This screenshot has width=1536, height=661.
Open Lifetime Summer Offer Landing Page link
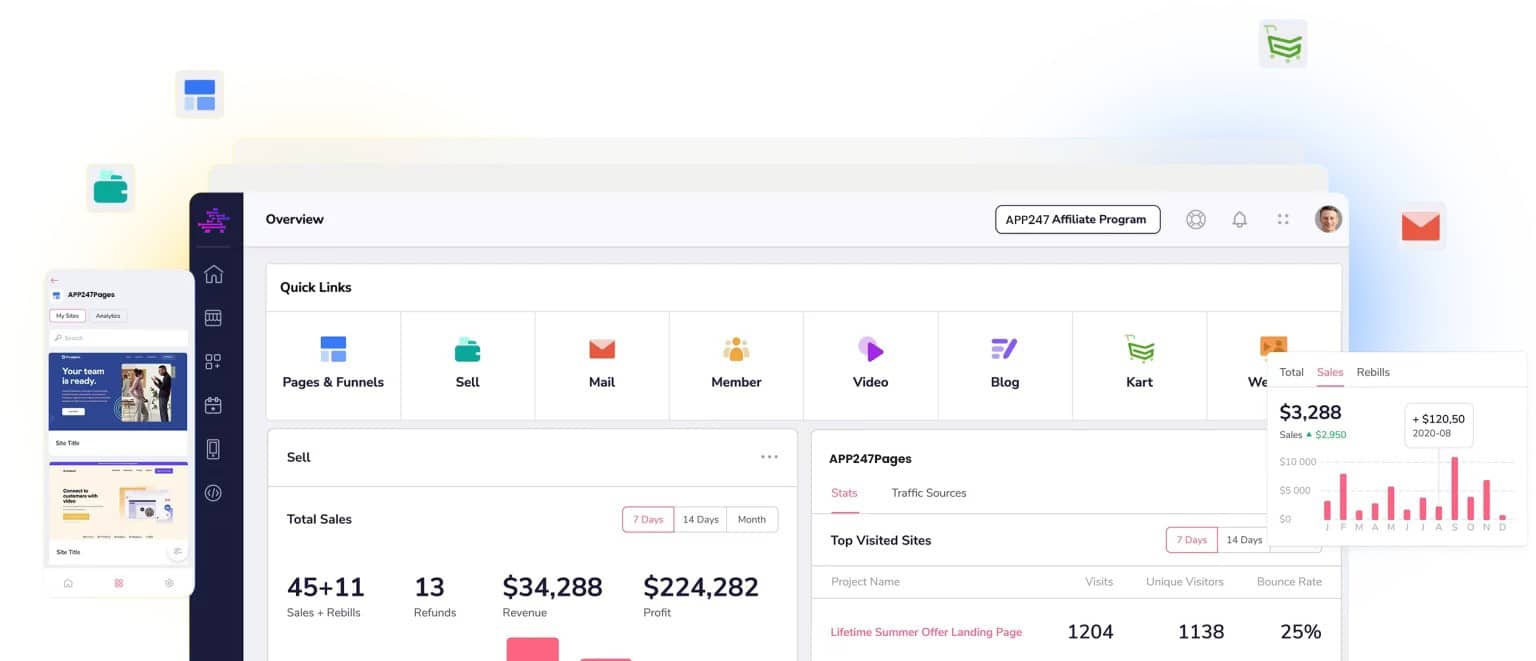(x=926, y=632)
